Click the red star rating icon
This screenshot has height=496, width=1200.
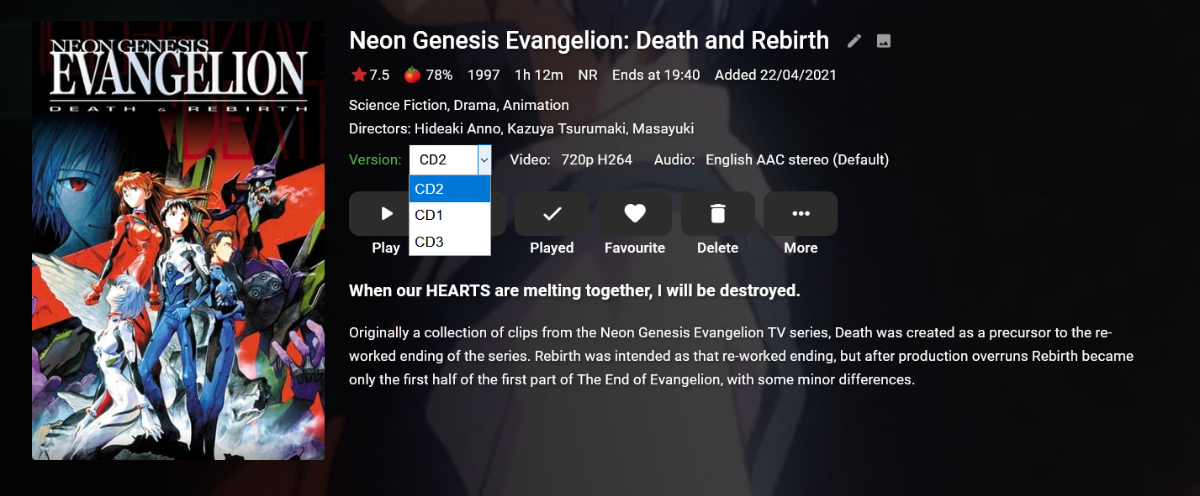359,75
